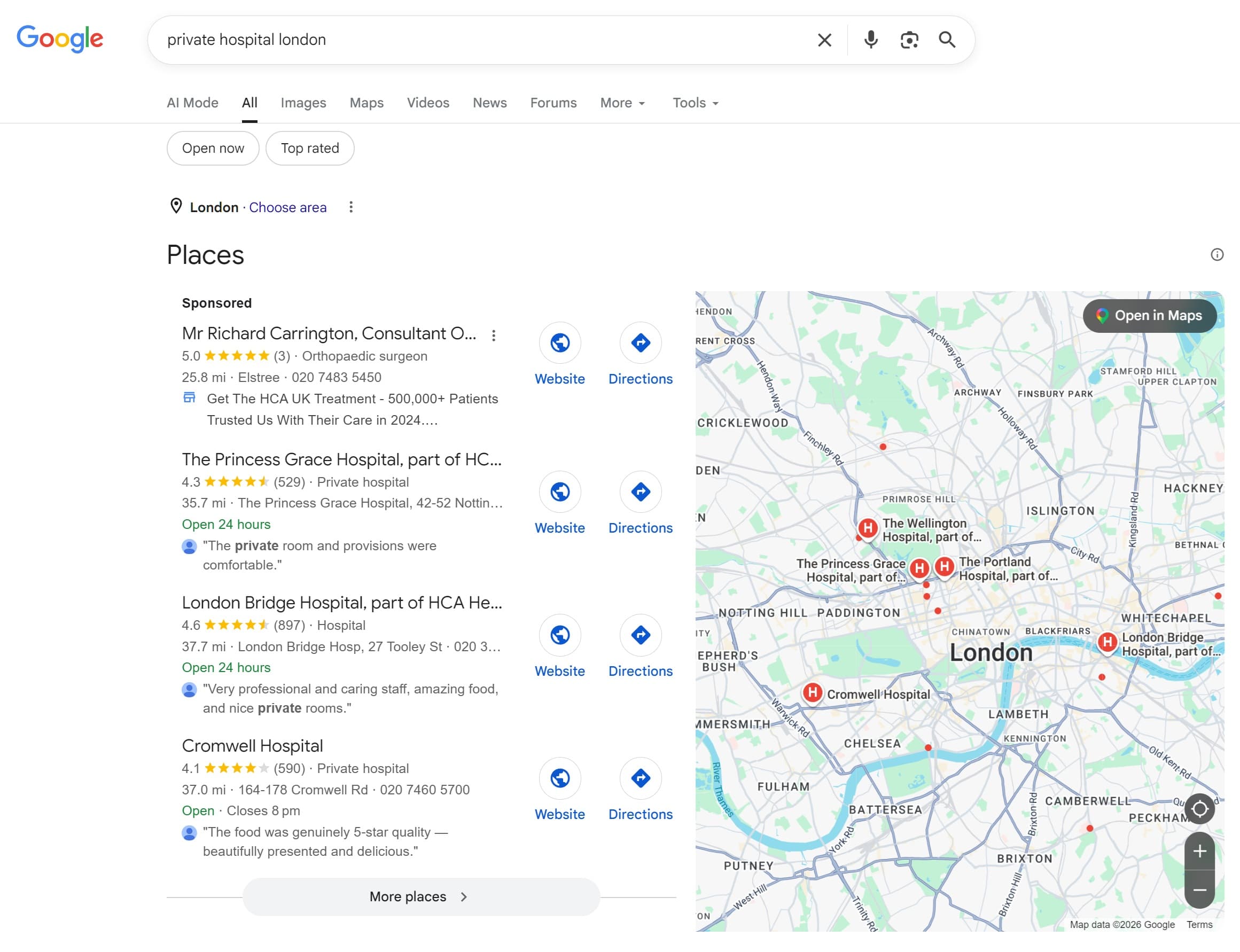Click the map Terms link
Image resolution: width=1240 pixels, height=952 pixels.
(x=1199, y=924)
